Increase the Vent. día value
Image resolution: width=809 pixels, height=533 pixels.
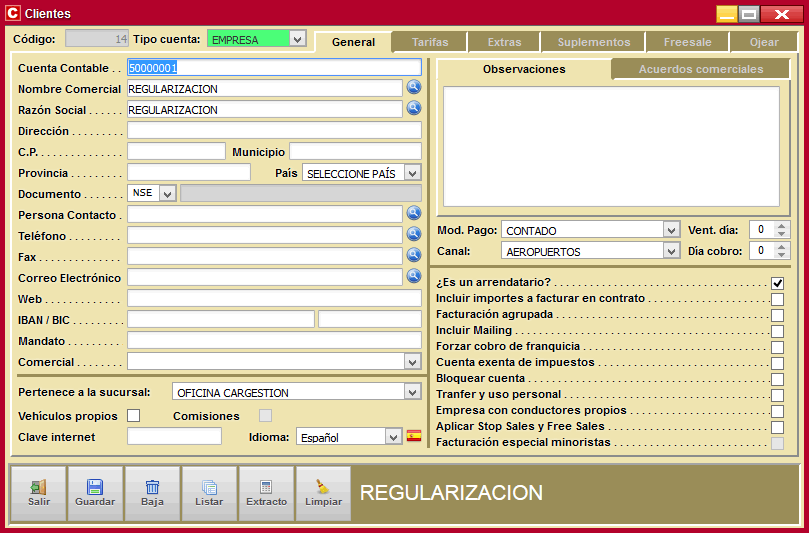(x=782, y=226)
